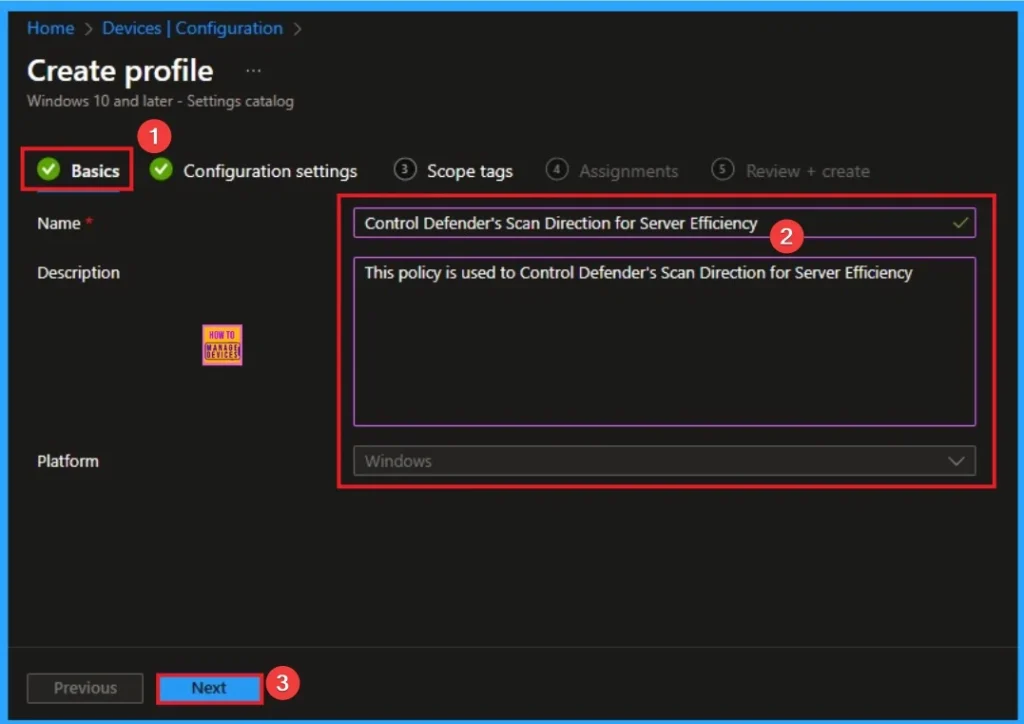This screenshot has height=724, width=1024.
Task: Click chevron between Home and Devices breadcrumbs
Action: (x=86, y=28)
